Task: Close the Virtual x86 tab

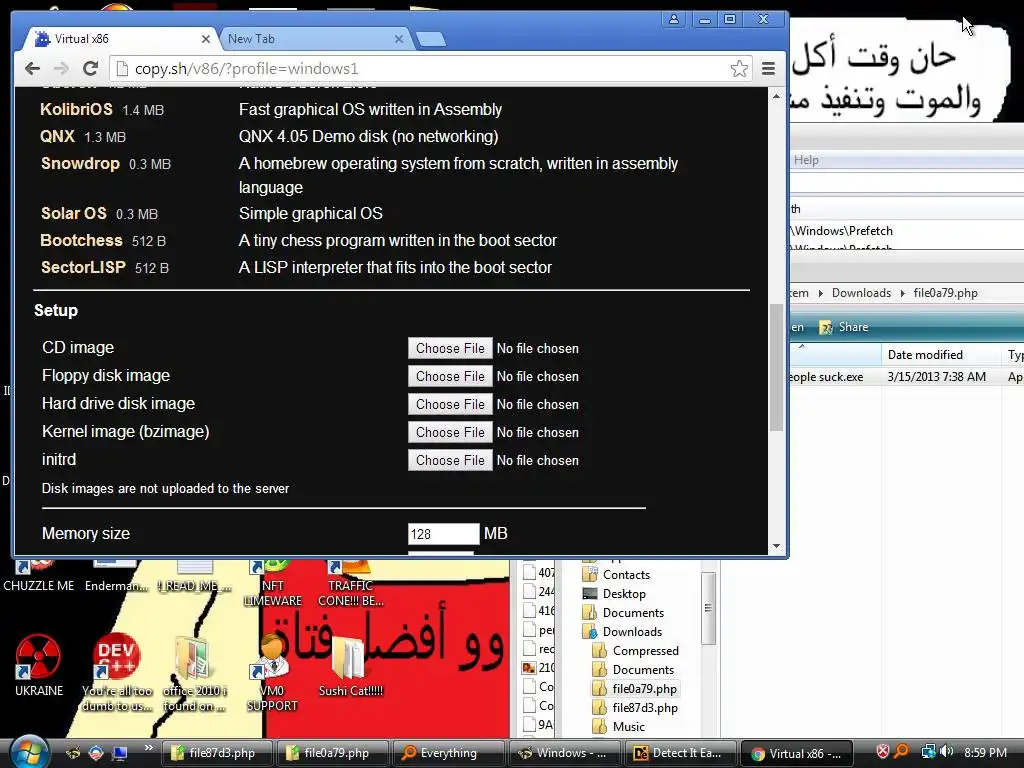Action: (205, 39)
